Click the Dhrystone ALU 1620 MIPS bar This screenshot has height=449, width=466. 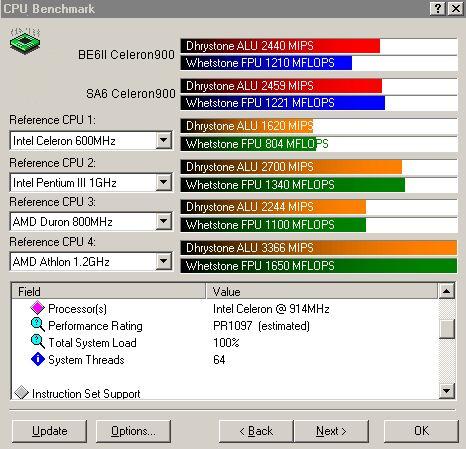[247, 126]
